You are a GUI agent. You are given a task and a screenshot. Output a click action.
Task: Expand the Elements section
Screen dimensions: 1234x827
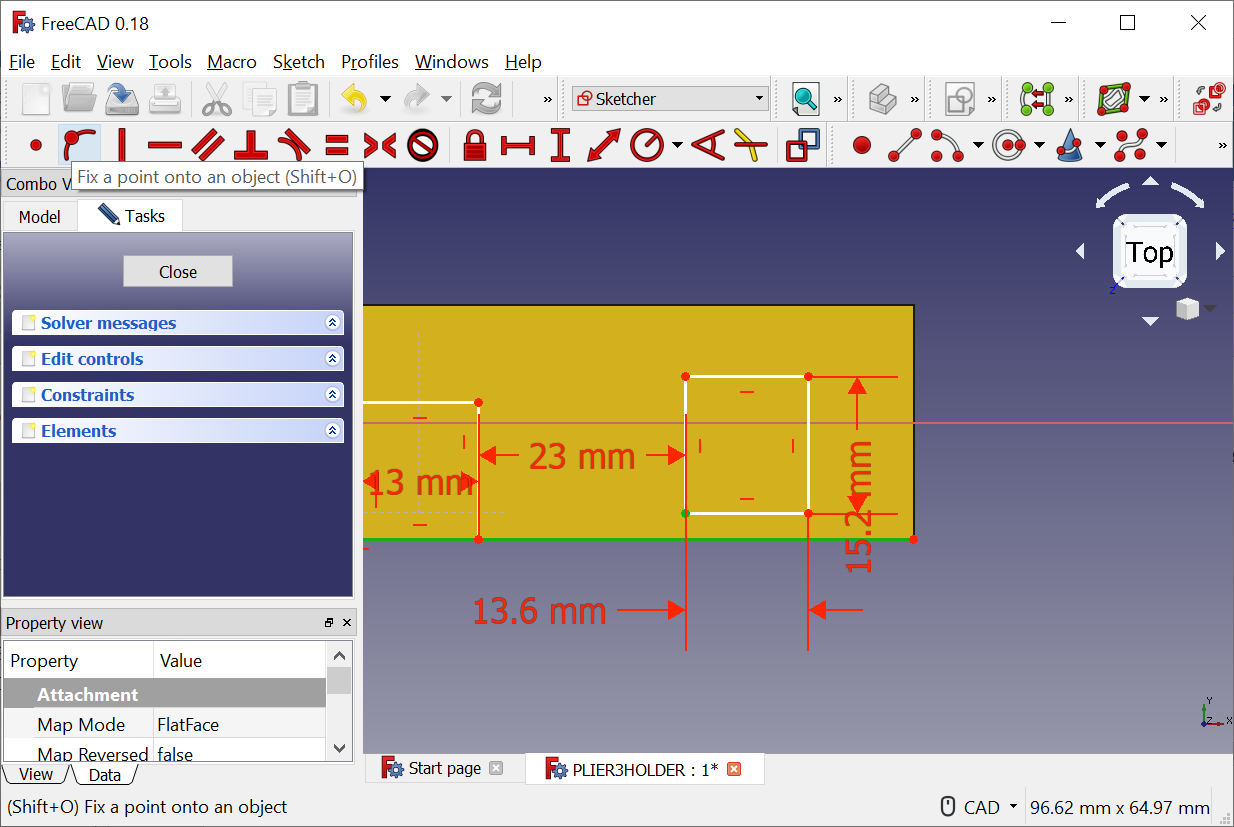coord(178,431)
